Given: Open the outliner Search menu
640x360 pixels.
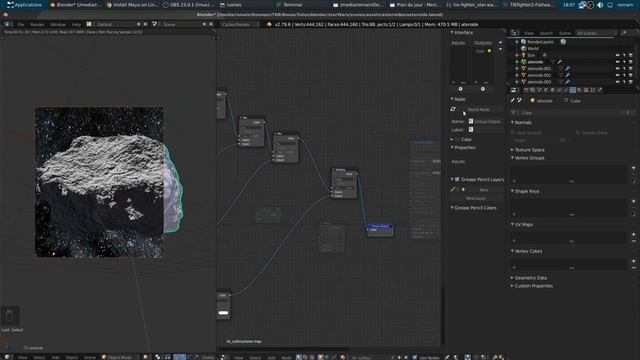Looking at the screenshot, I should (546, 33).
